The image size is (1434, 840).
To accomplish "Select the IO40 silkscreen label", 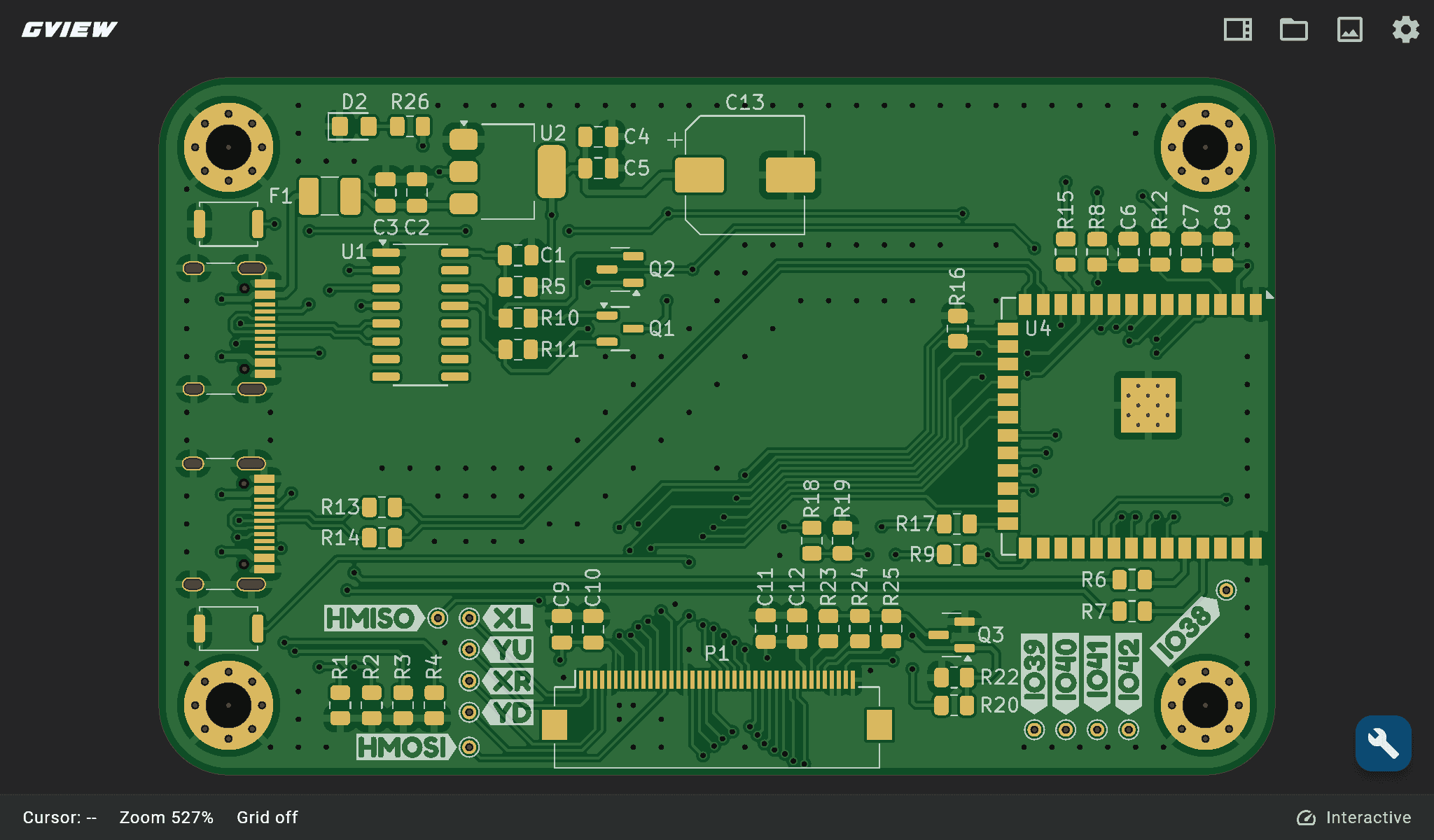I will point(1066,674).
